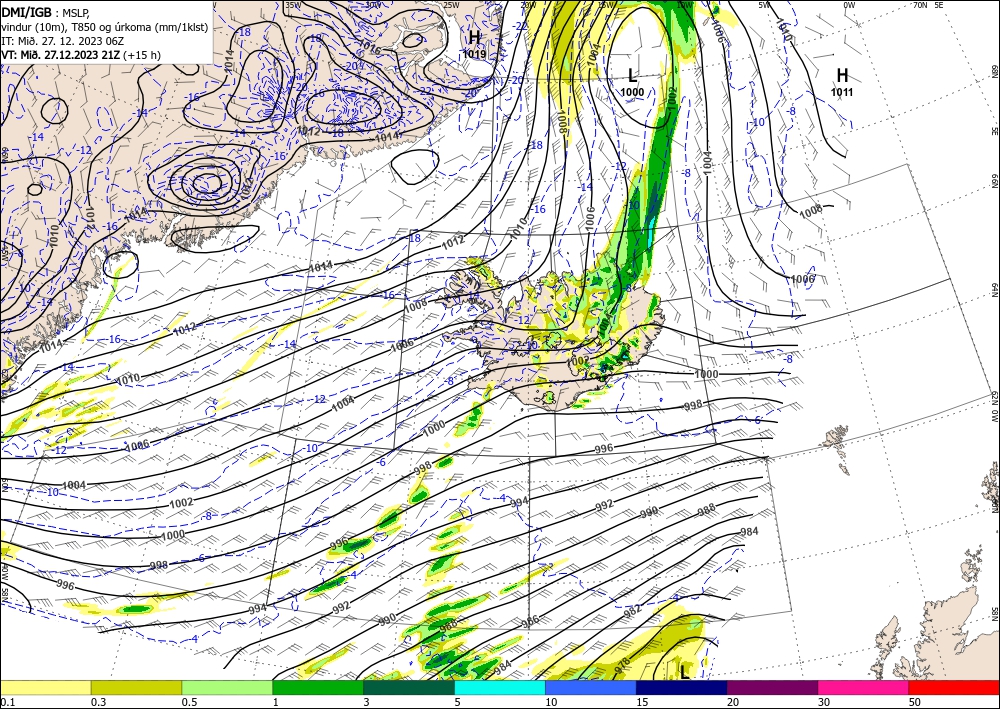Screen dimensions: 1000x709
Task: Click the pink 30–50 legend color segment
Action: click(x=864, y=687)
